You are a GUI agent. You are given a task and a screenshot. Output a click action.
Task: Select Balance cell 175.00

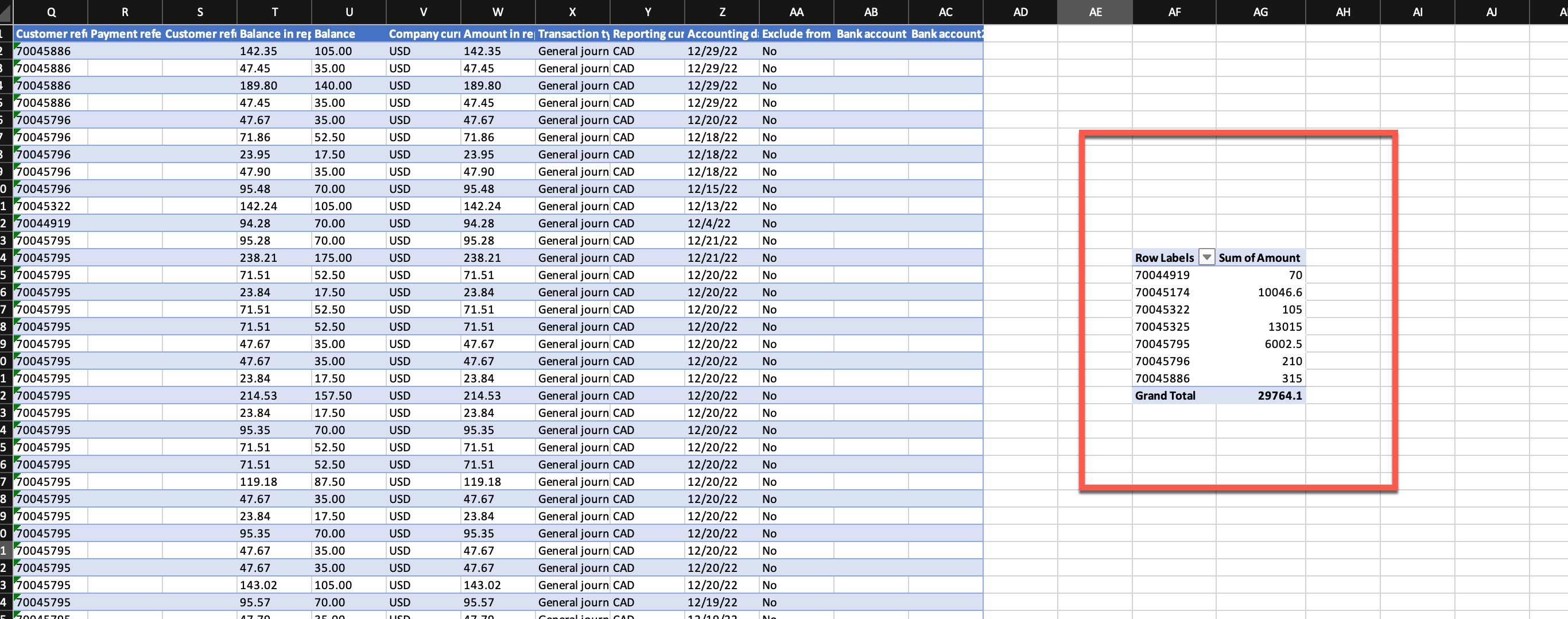(349, 258)
